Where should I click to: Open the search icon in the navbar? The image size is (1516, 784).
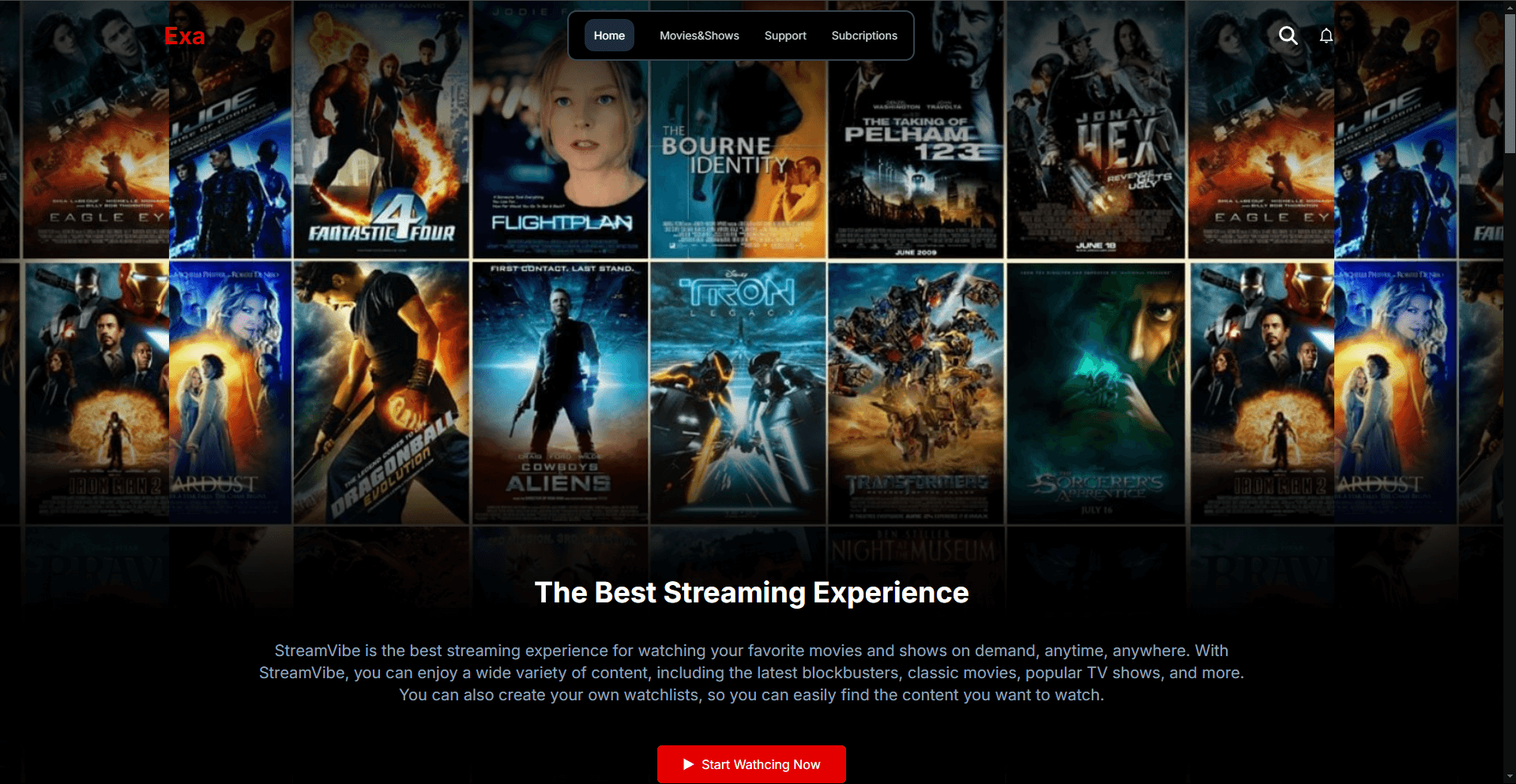(1288, 36)
